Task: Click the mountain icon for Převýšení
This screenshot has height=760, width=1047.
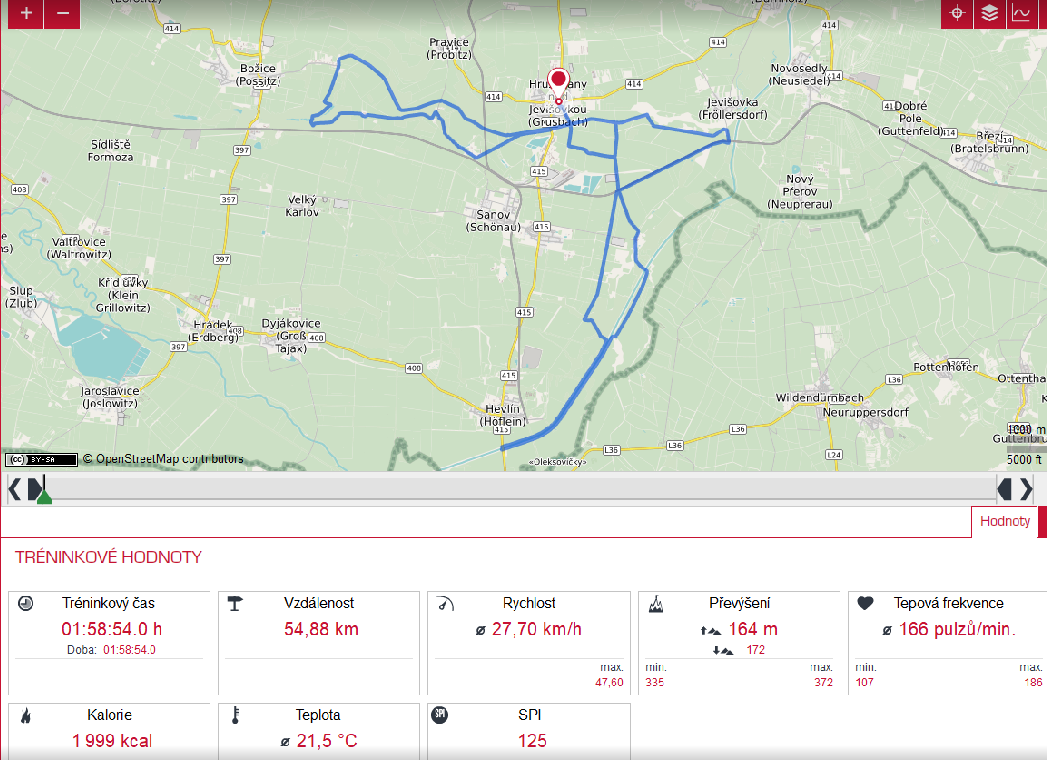Action: coord(656,603)
